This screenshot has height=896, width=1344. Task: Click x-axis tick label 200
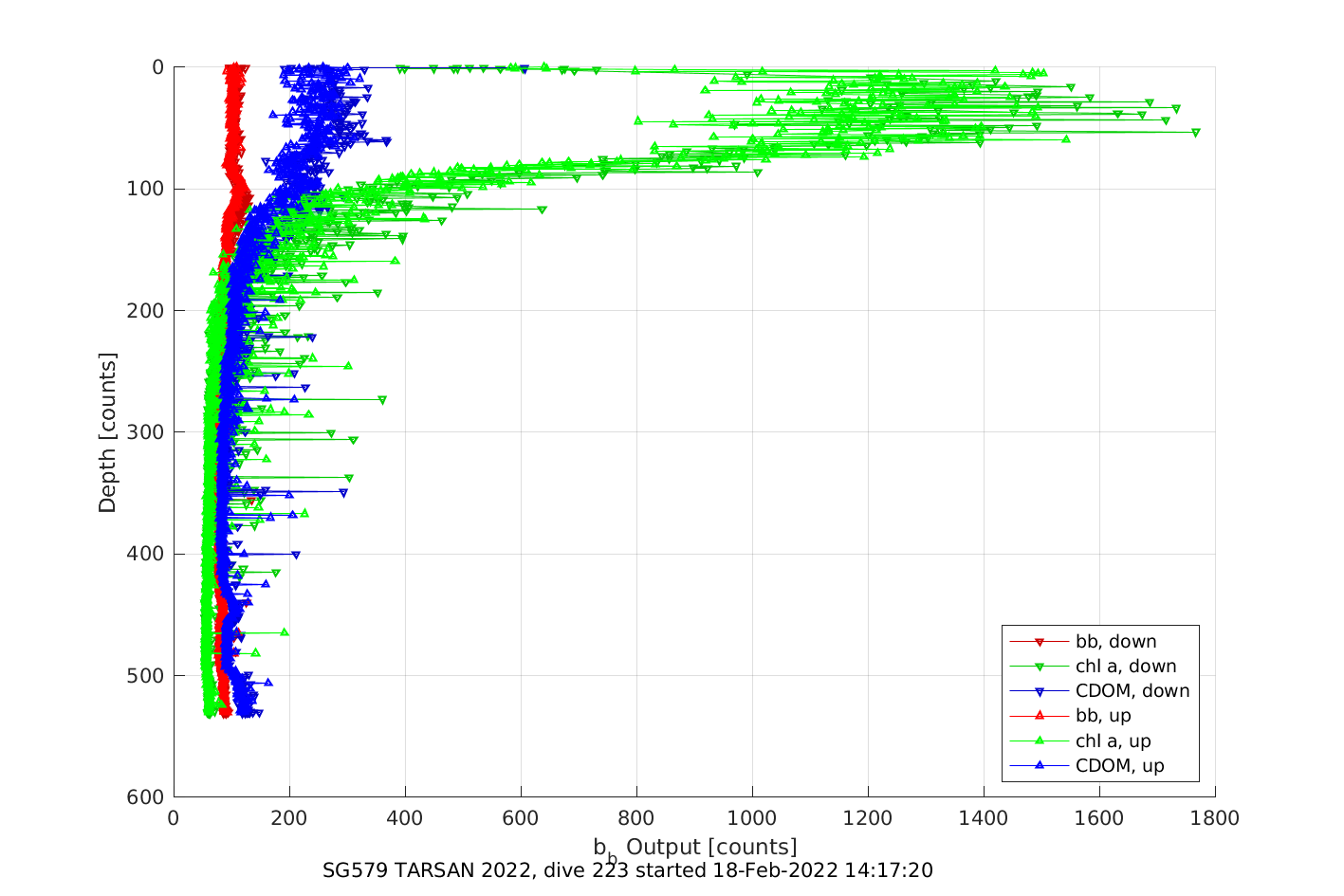289,818
